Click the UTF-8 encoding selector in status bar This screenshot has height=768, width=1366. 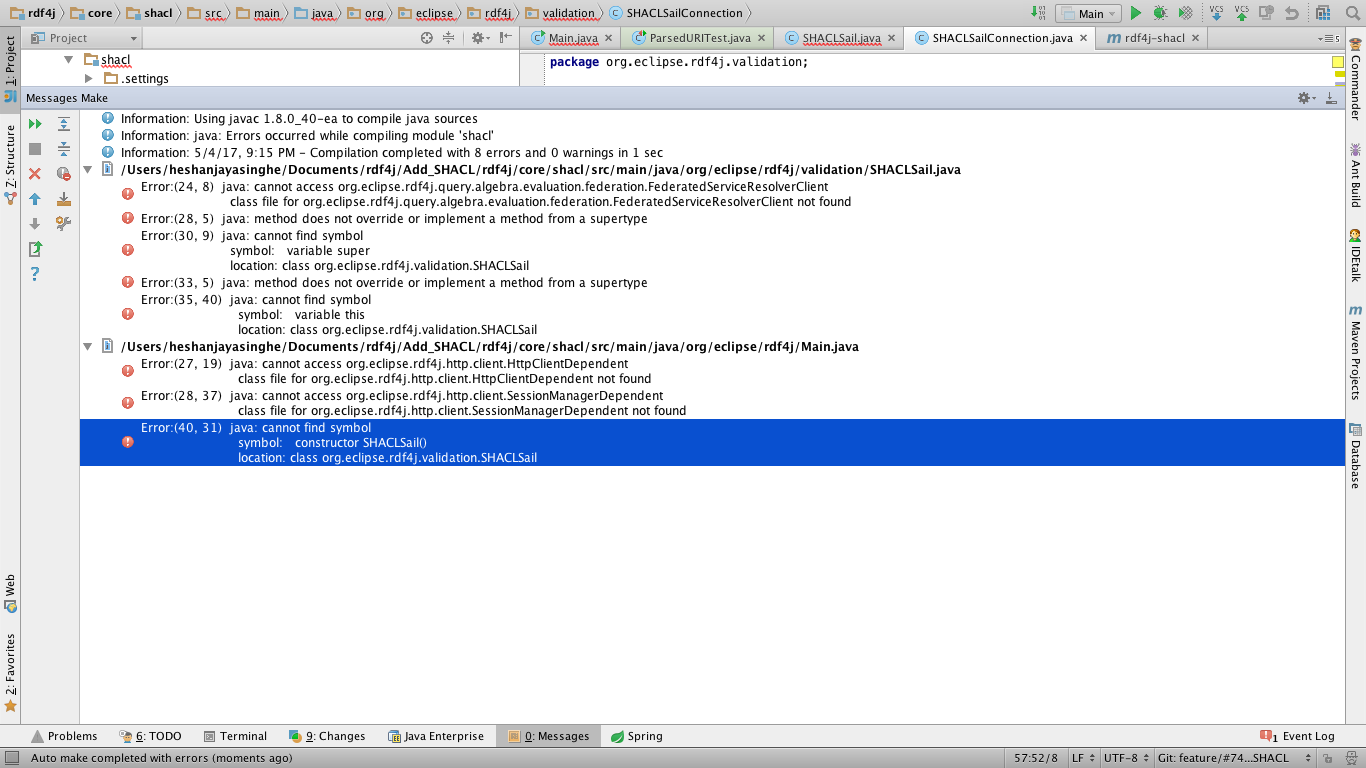point(1125,758)
